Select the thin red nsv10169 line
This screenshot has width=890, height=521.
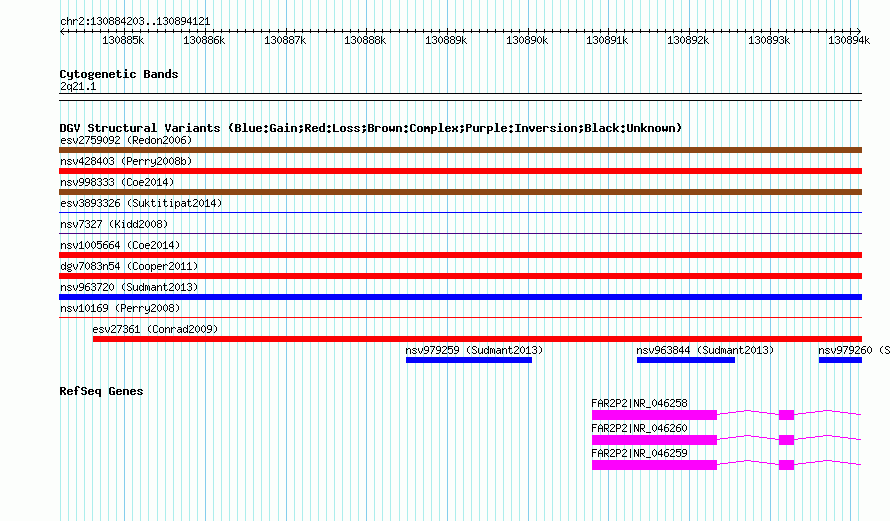pyautogui.click(x=460, y=317)
